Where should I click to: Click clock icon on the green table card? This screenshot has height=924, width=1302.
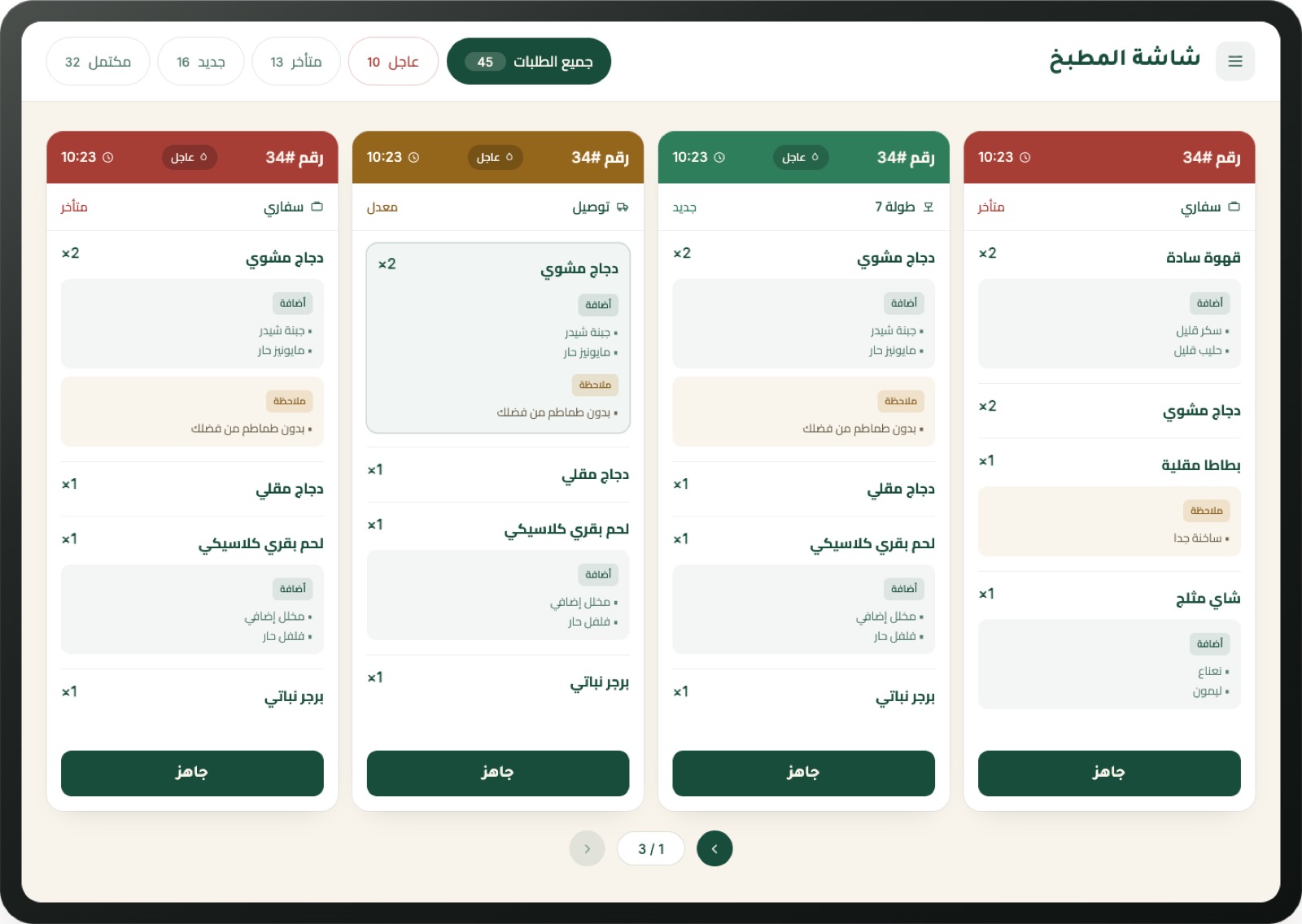[719, 157]
